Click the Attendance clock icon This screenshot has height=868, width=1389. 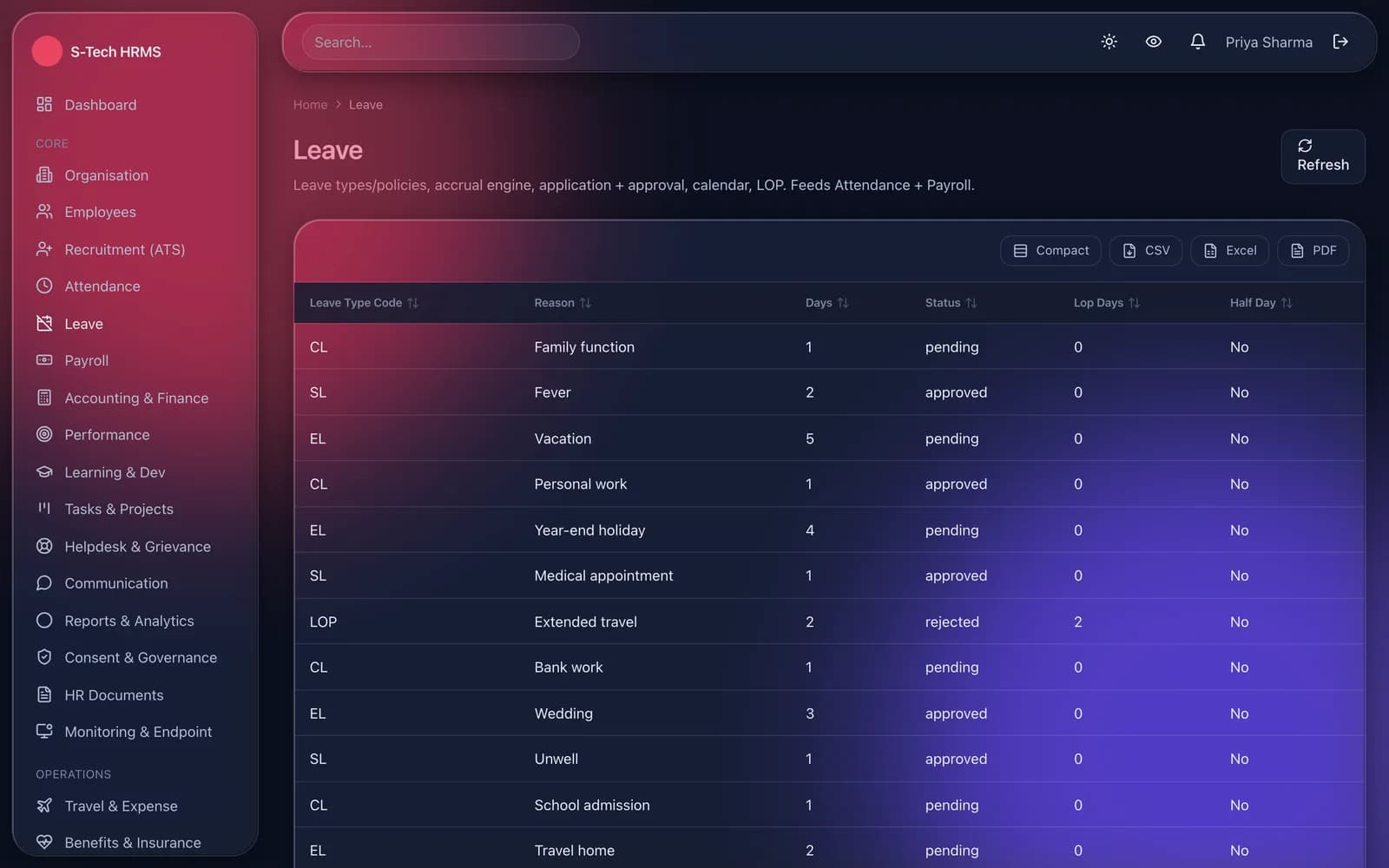tap(44, 286)
